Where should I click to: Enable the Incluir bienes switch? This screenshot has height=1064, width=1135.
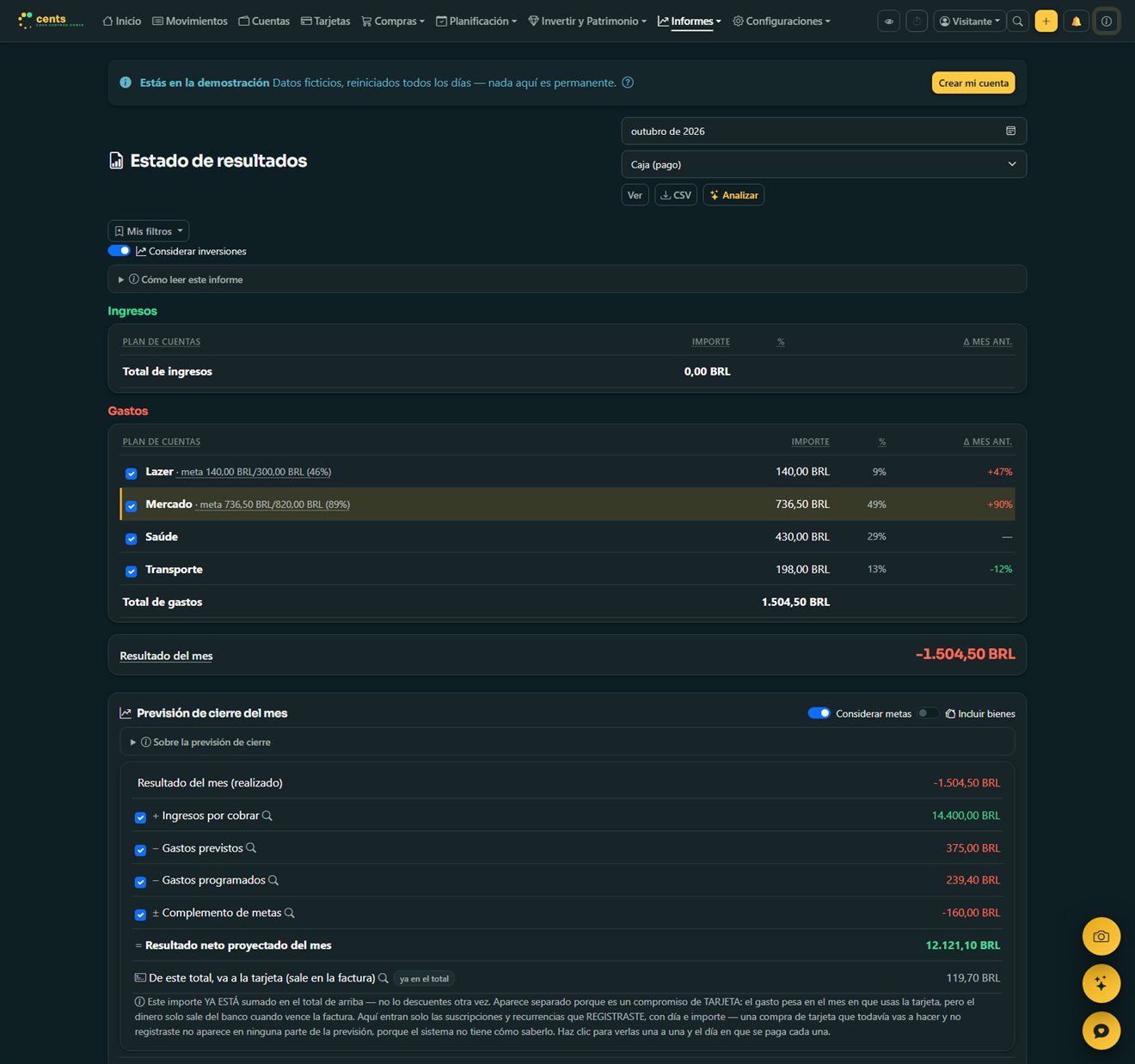929,713
